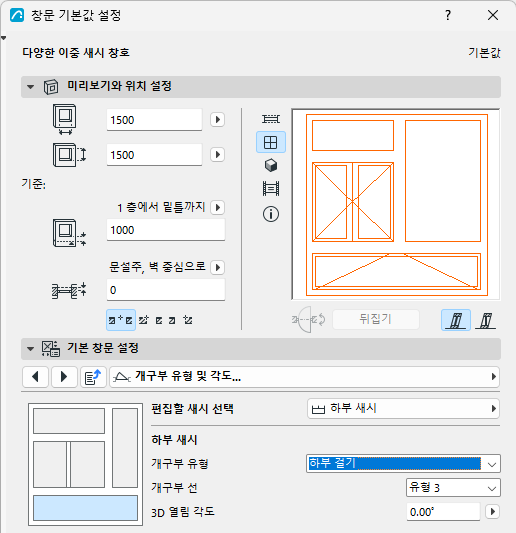516x533 pixels.
Task: Click the 기본 창문 설정 panel settings icon
Action: [x=51, y=349]
